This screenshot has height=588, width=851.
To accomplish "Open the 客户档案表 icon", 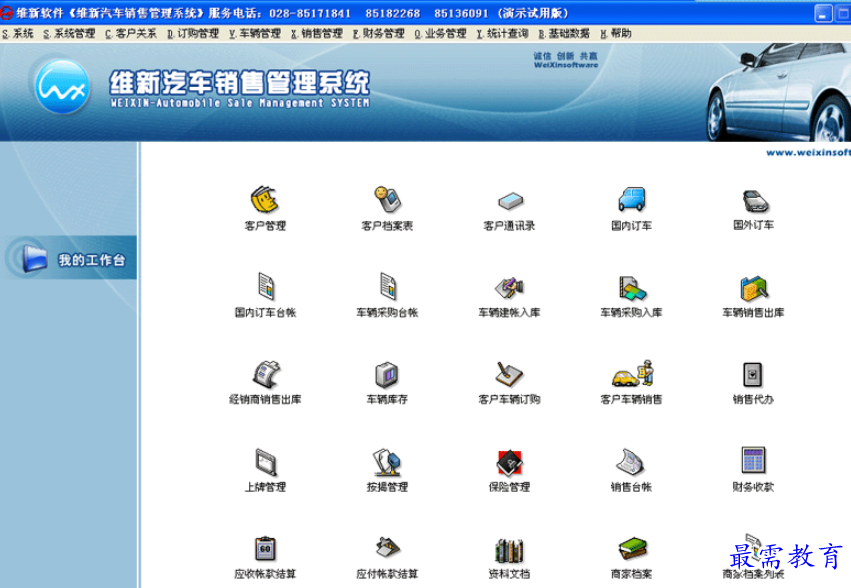I will click(387, 200).
